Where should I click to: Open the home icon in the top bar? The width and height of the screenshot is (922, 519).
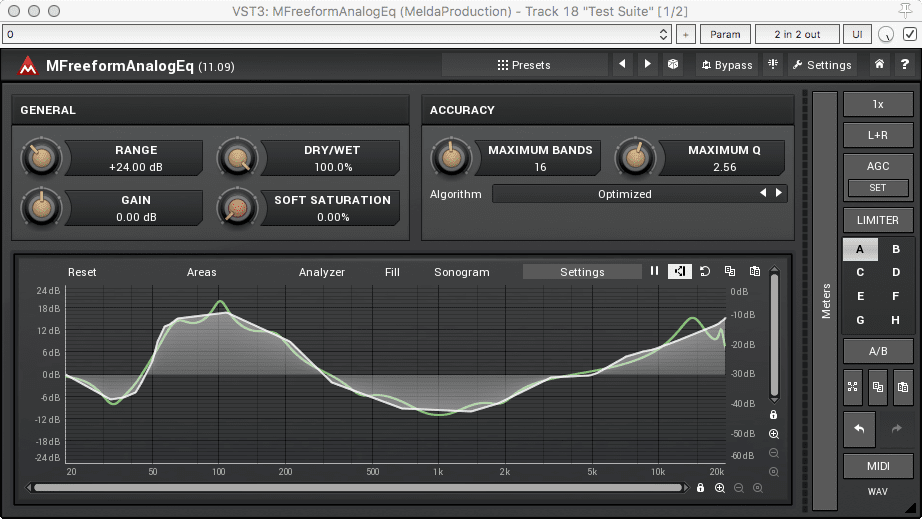878,65
